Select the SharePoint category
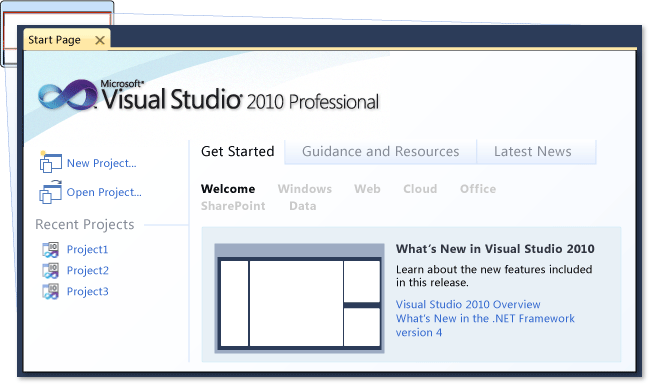This screenshot has height=385, width=650. (x=233, y=206)
